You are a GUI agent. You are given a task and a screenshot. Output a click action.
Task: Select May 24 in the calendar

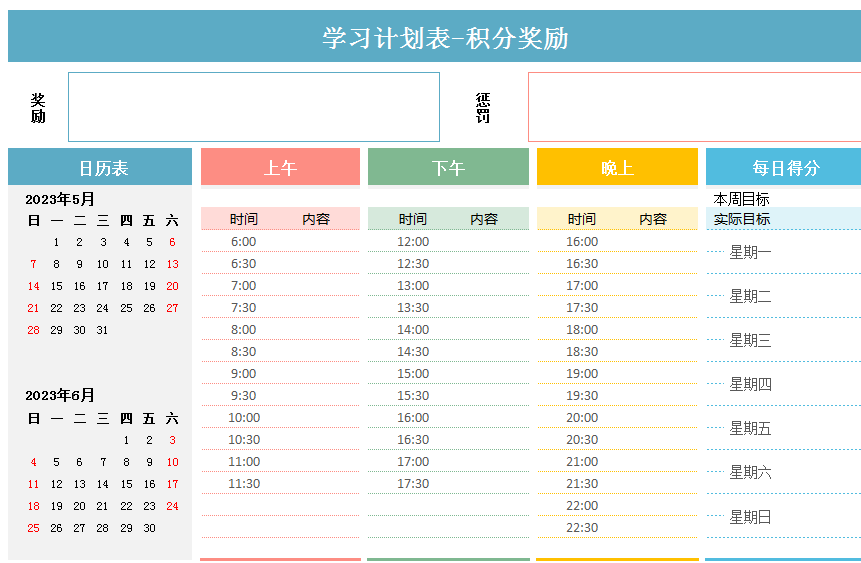102,308
